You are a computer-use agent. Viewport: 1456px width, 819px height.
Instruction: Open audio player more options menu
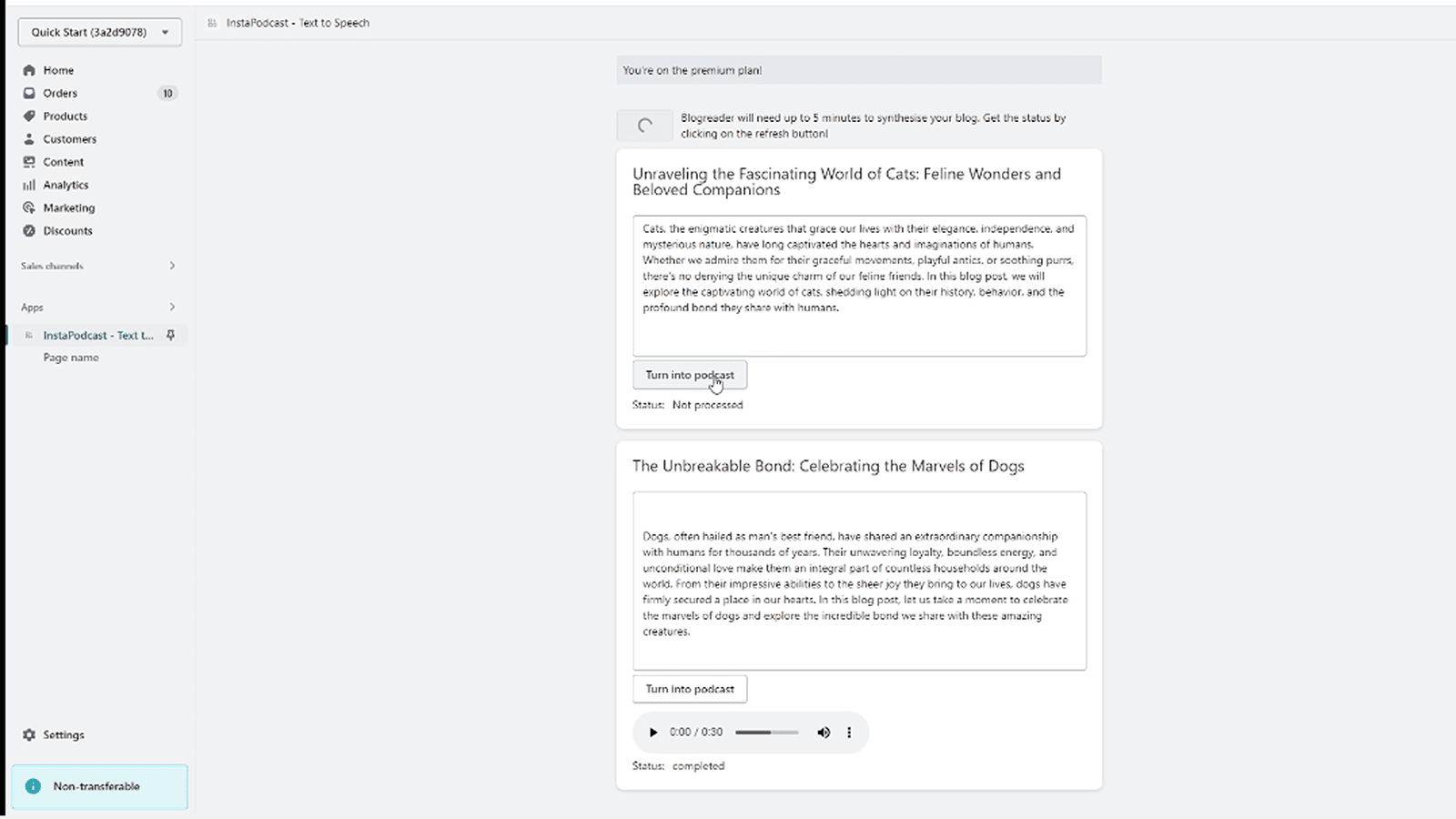[849, 733]
